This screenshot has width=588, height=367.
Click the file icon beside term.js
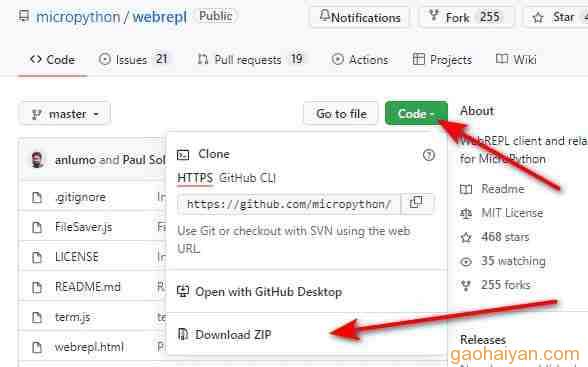tap(37, 318)
